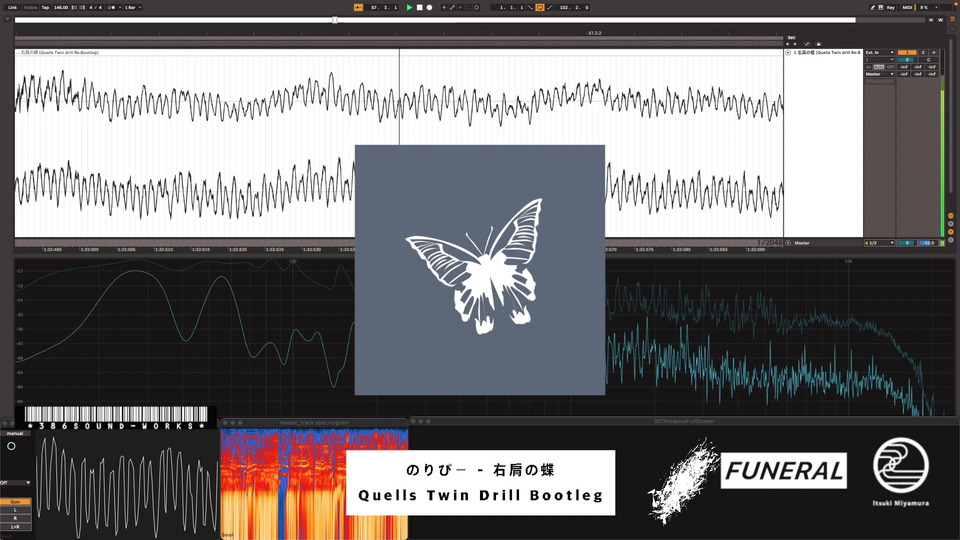Screen dimensions: 960x540
Task: Arm track 1 for recording
Action: [934, 53]
